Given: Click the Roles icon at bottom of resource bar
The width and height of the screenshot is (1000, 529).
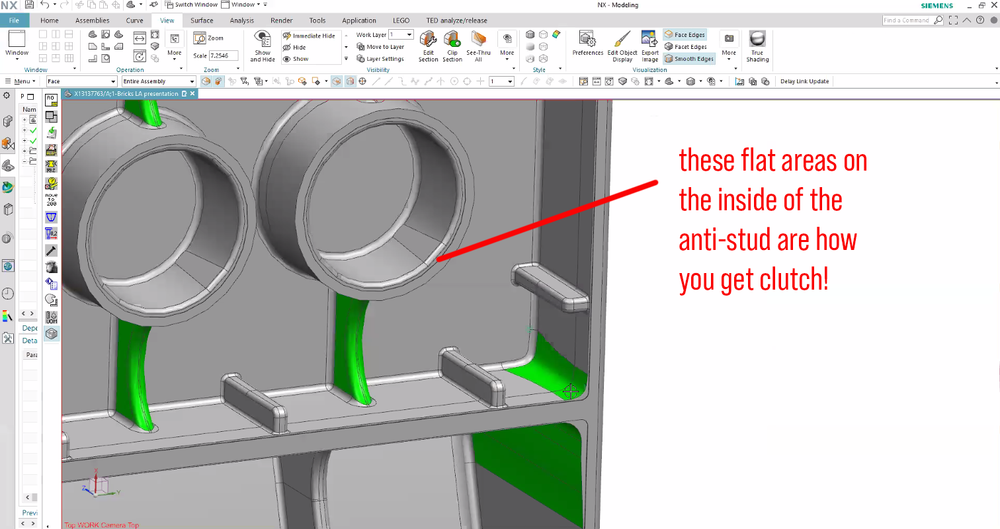Looking at the screenshot, I should click(x=8, y=338).
